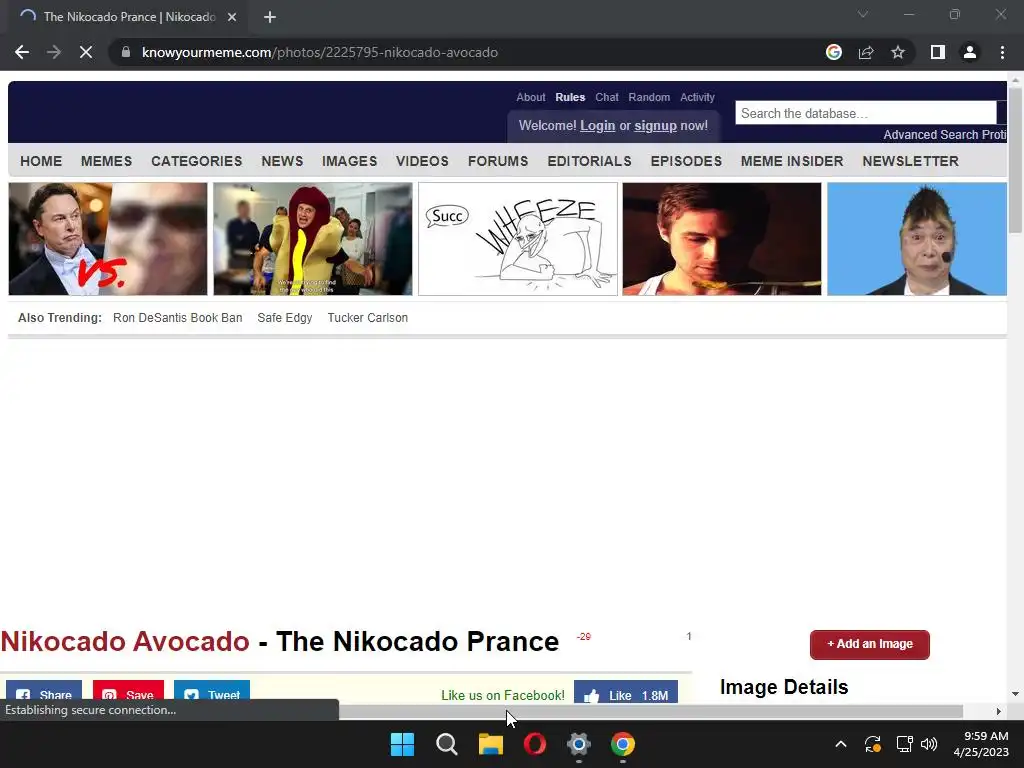Open Windows taskbar Search
This screenshot has width=1024, height=768.
(447, 744)
